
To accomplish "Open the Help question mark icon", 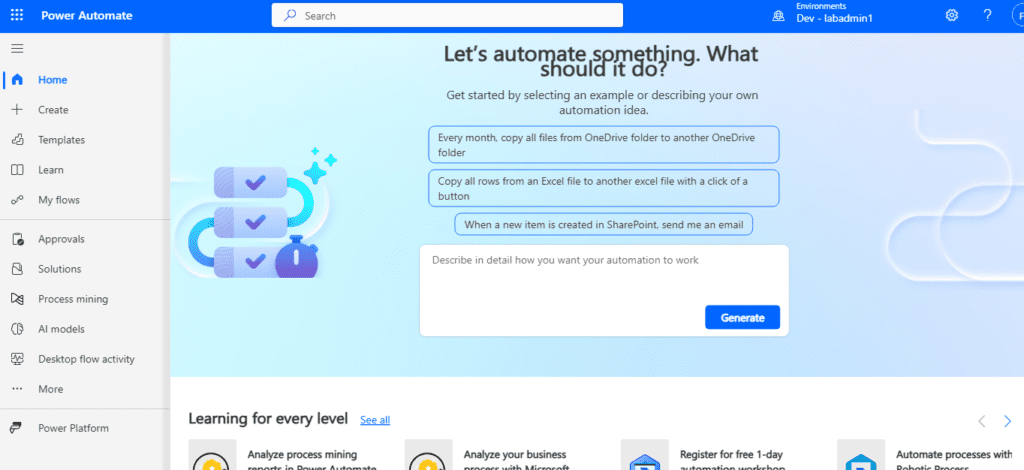I will pyautogui.click(x=987, y=16).
